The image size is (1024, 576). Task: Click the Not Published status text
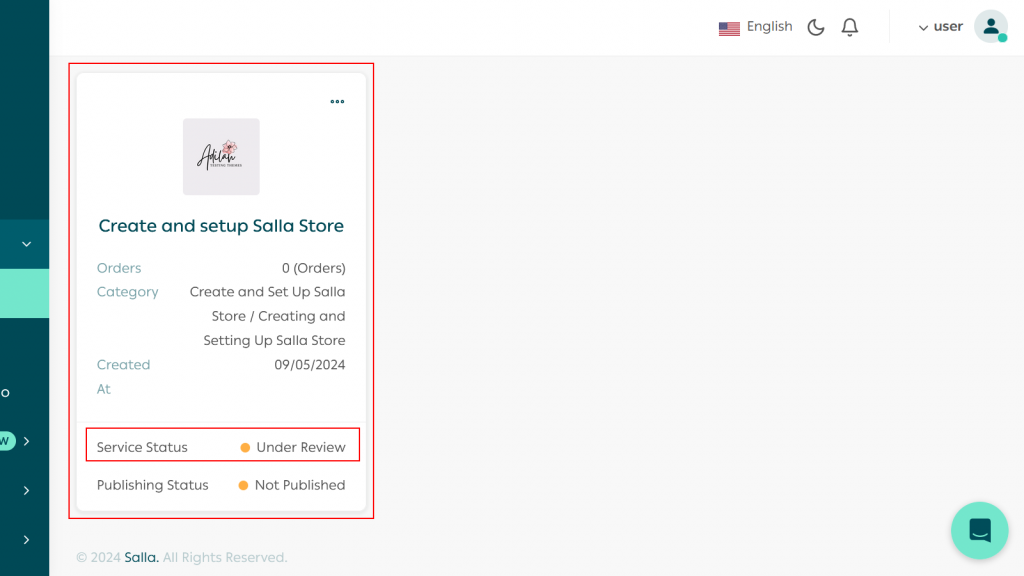(300, 486)
